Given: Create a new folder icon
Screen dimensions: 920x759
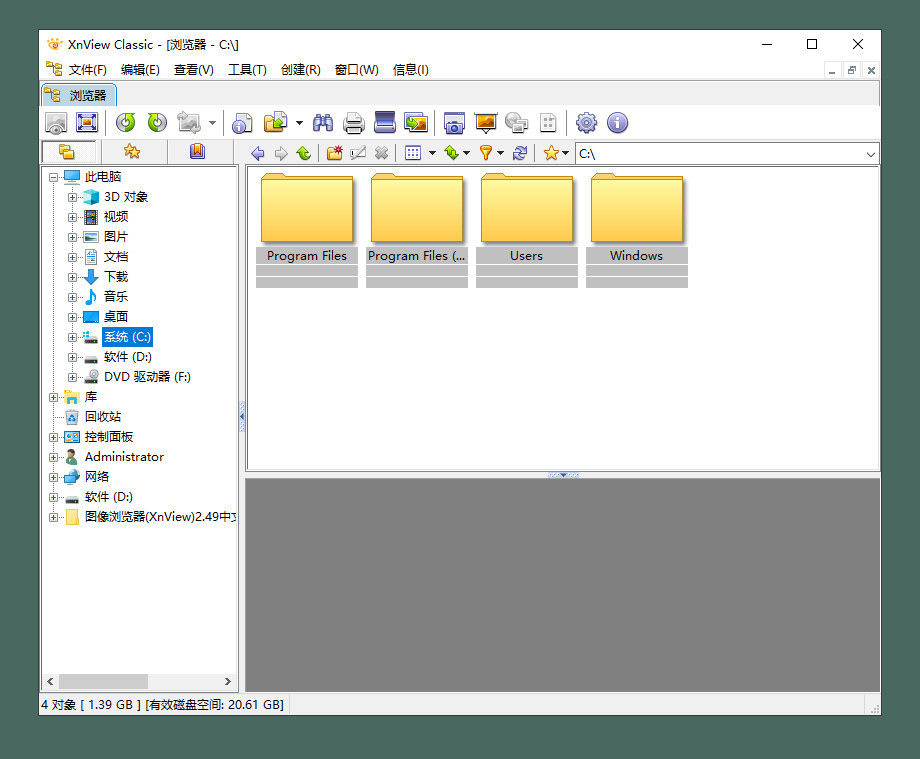Looking at the screenshot, I should (334, 153).
